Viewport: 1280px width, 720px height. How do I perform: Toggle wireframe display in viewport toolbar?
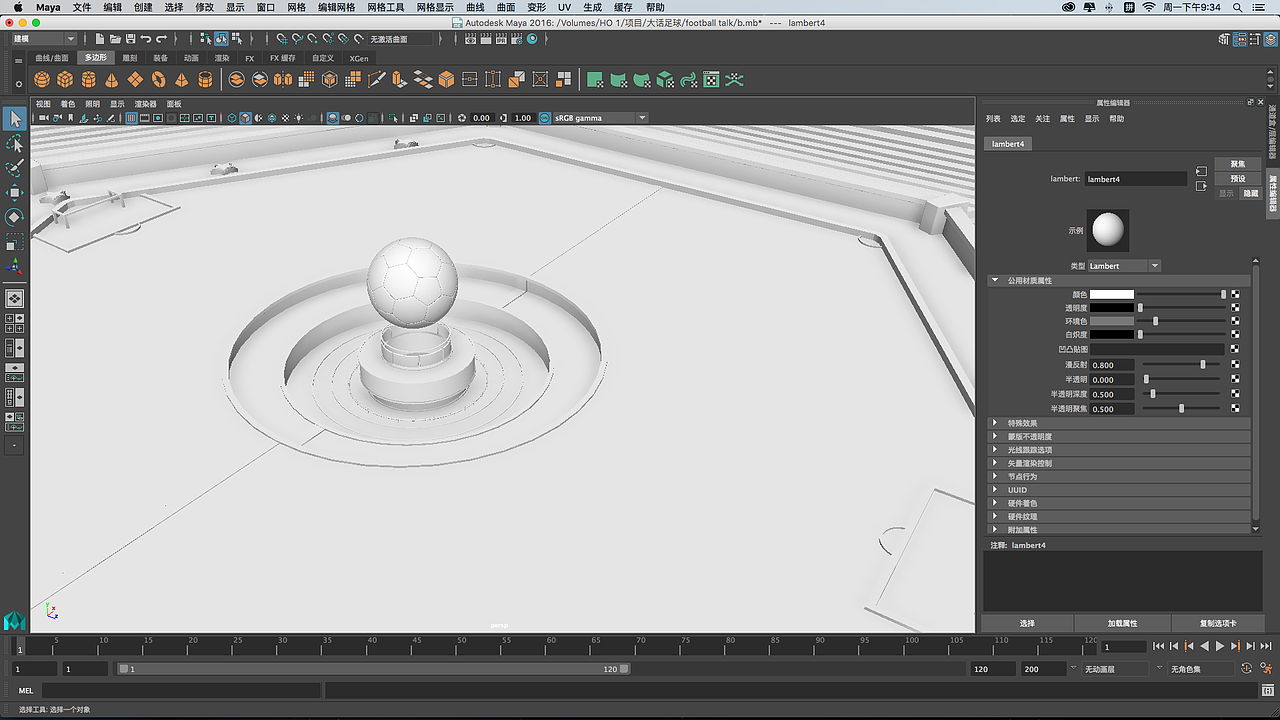click(232, 118)
